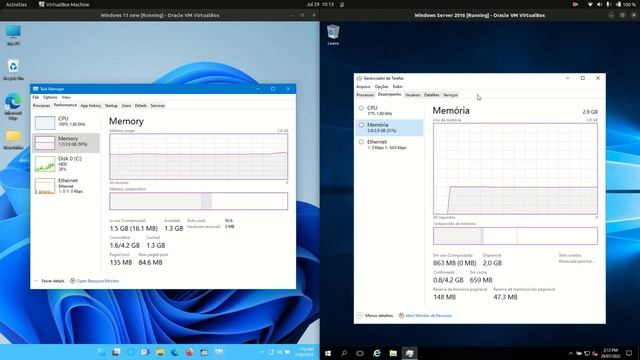Image resolution: width=640 pixels, height=360 pixels.
Task: Switch to Startup tab in Task Manager
Action: coord(111,106)
